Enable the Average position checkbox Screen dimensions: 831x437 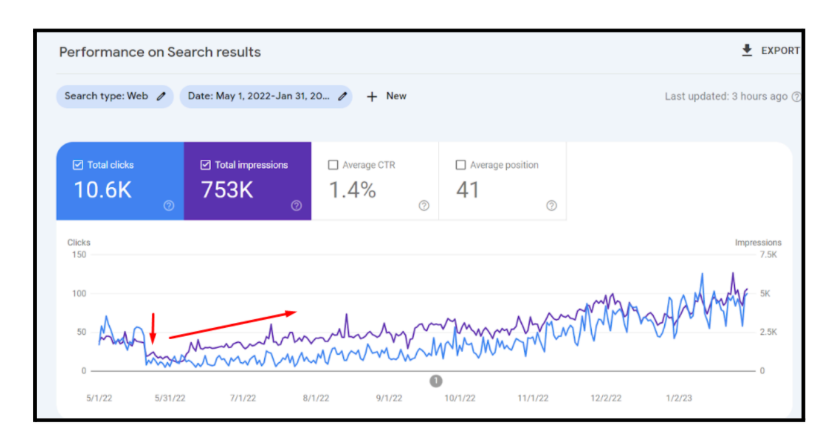(461, 165)
